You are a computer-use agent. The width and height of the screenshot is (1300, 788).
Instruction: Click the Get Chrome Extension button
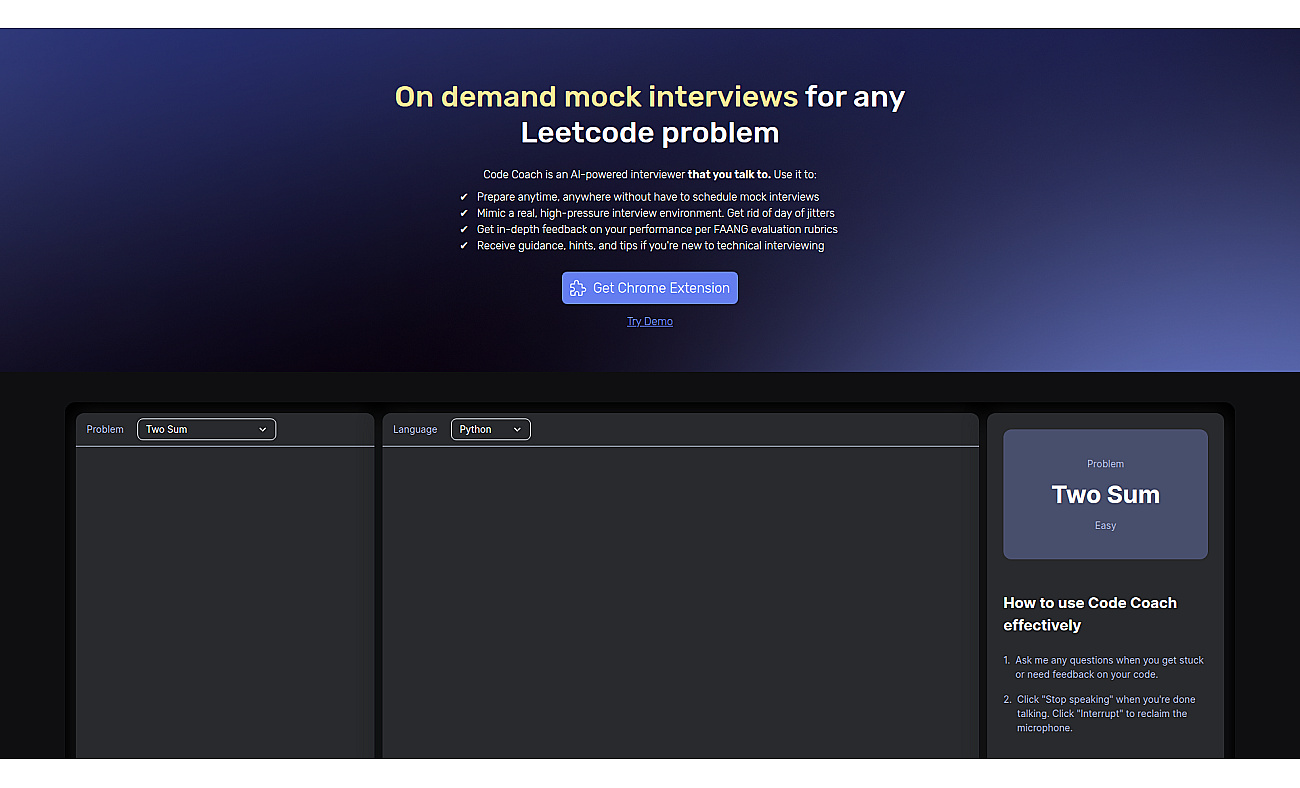tap(650, 288)
